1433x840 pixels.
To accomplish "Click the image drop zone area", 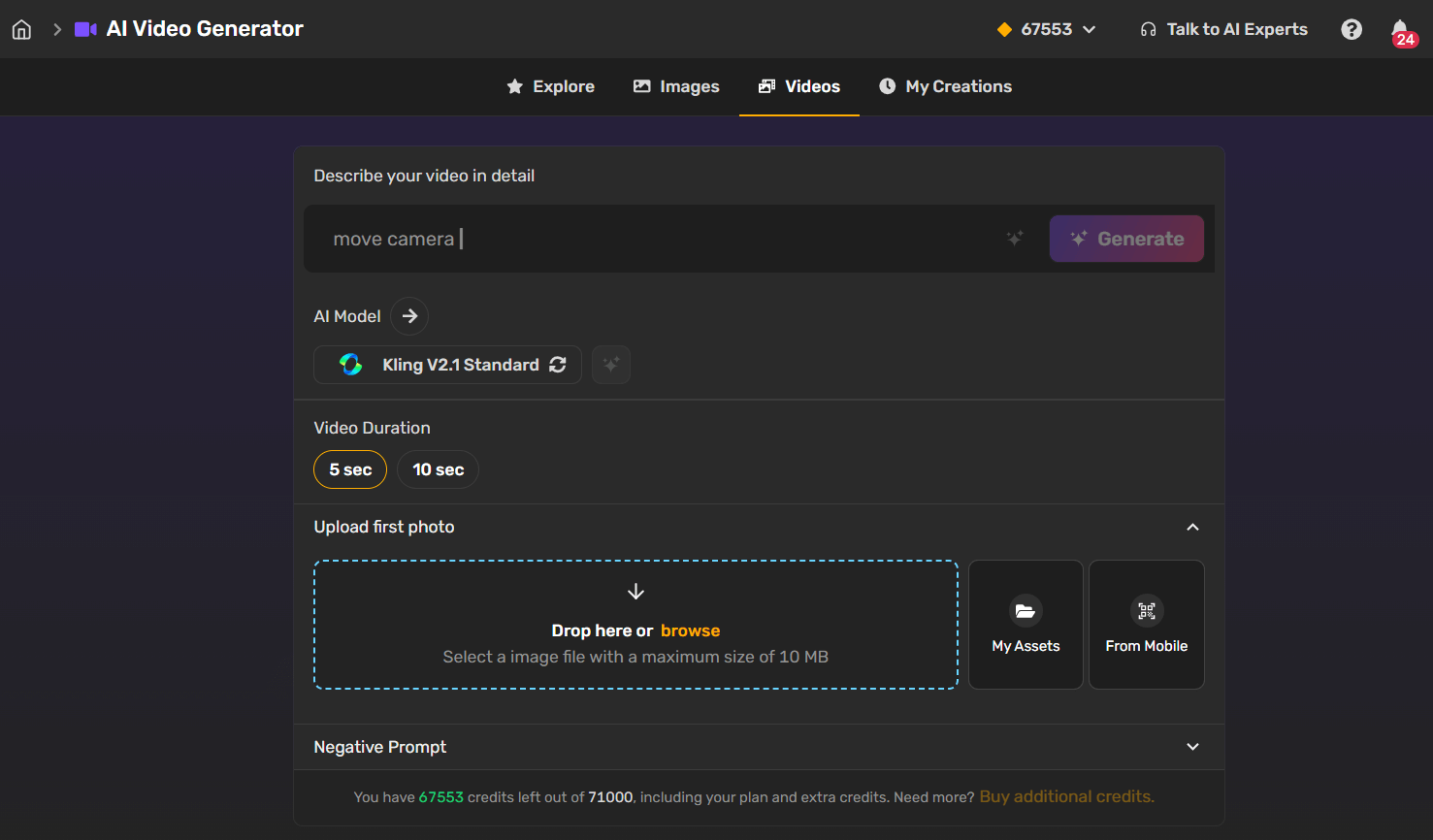I will pos(635,625).
